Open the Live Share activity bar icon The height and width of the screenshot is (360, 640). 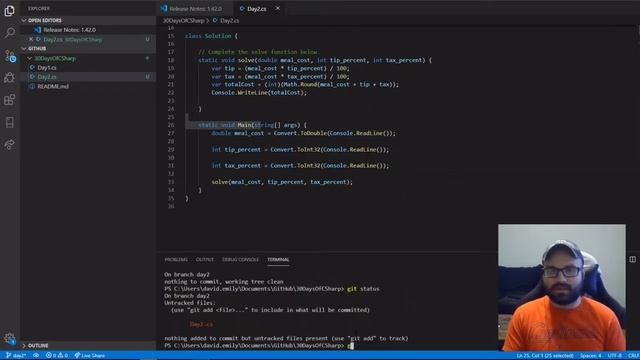(x=9, y=144)
